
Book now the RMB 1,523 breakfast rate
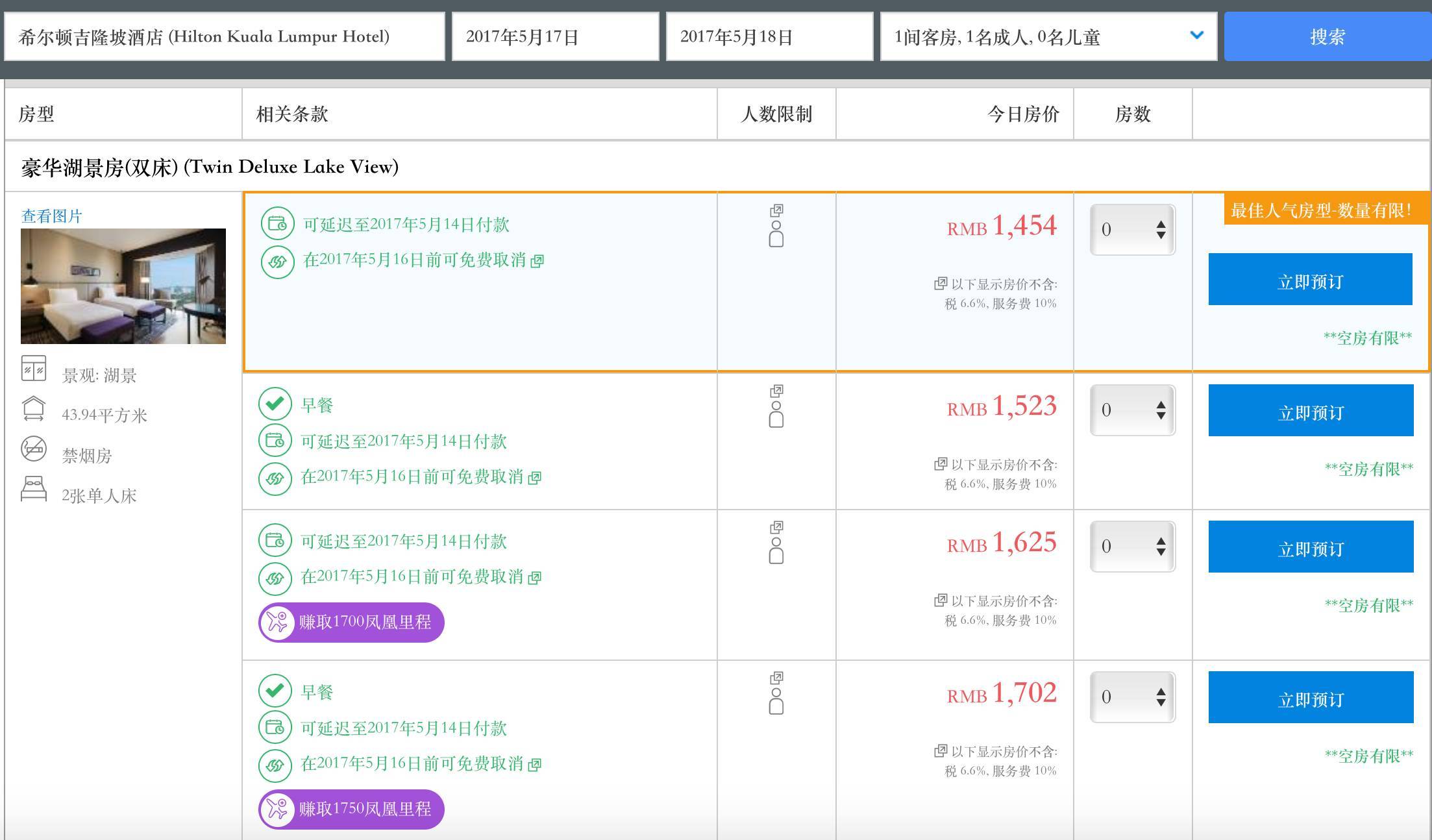1311,410
